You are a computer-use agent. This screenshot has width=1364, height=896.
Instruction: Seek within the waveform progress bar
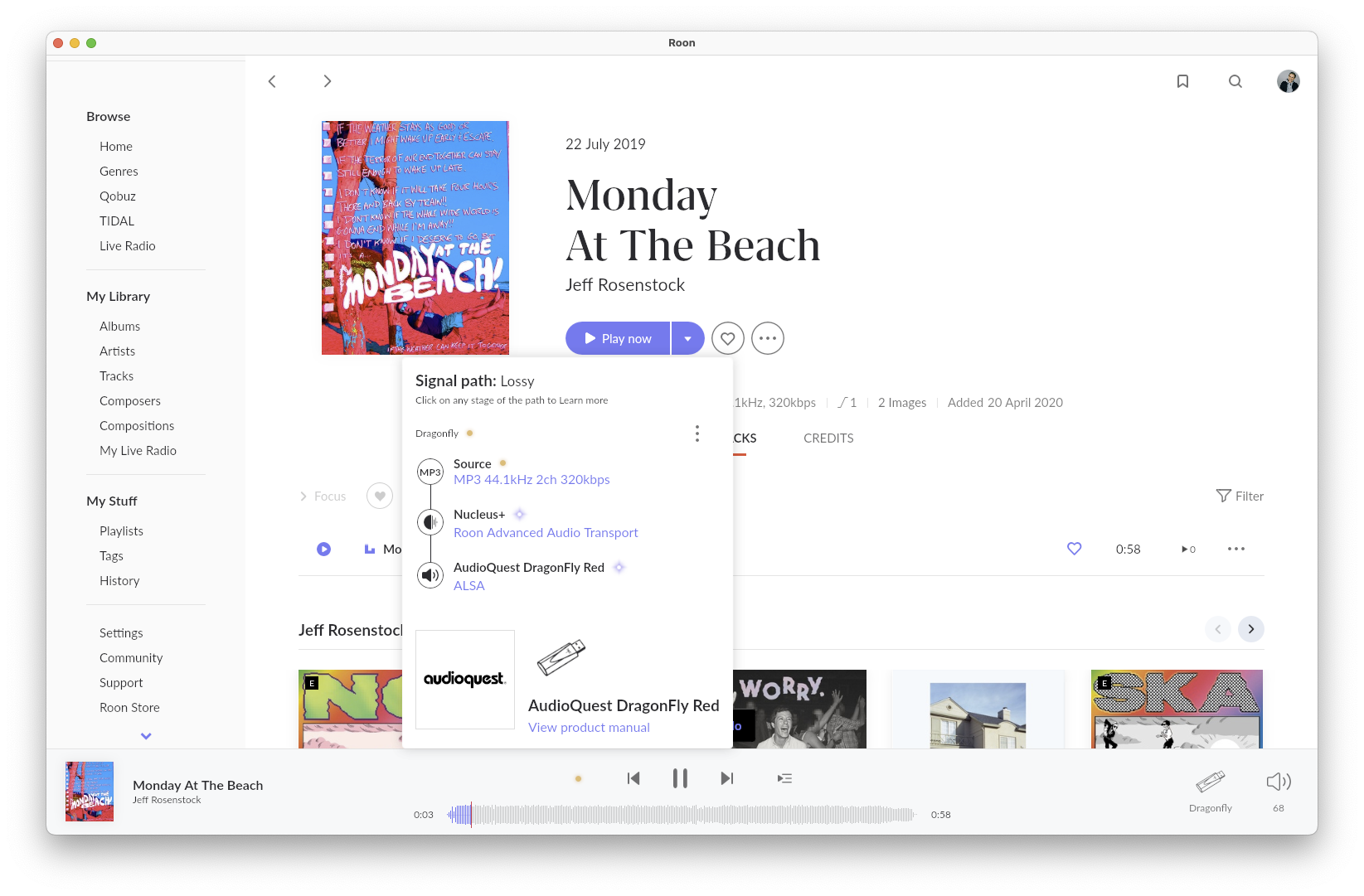point(681,815)
